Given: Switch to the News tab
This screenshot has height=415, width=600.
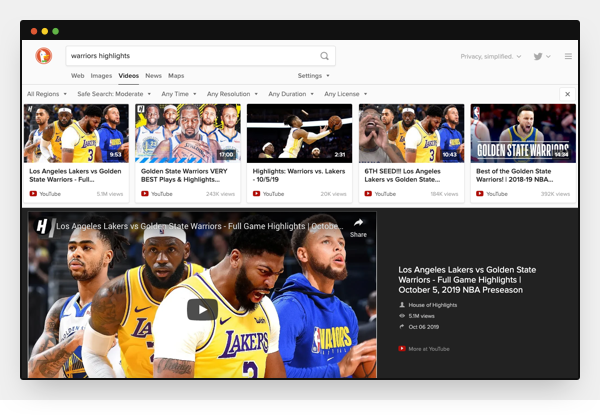Looking at the screenshot, I should click(153, 76).
